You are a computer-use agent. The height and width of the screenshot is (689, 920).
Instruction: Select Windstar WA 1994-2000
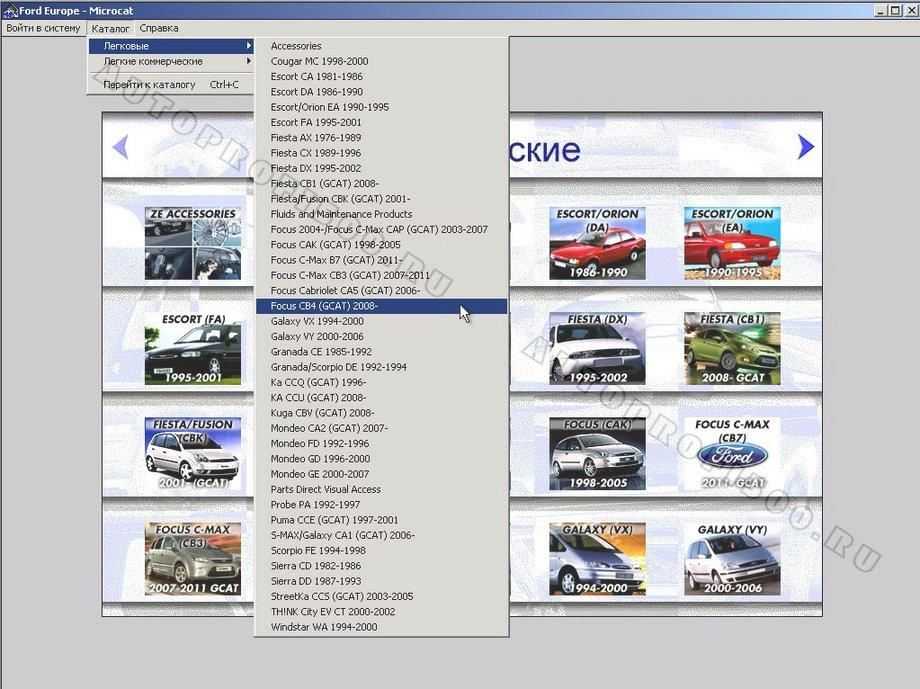point(381,627)
